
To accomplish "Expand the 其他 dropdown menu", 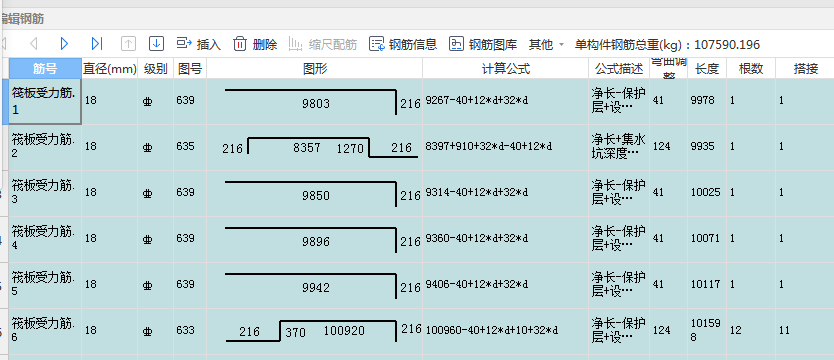I will (x=546, y=44).
